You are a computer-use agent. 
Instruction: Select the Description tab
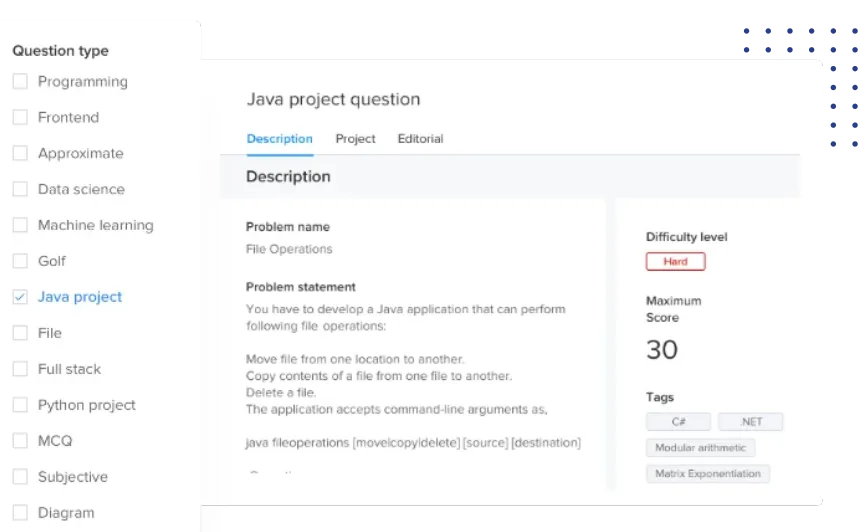click(x=280, y=138)
